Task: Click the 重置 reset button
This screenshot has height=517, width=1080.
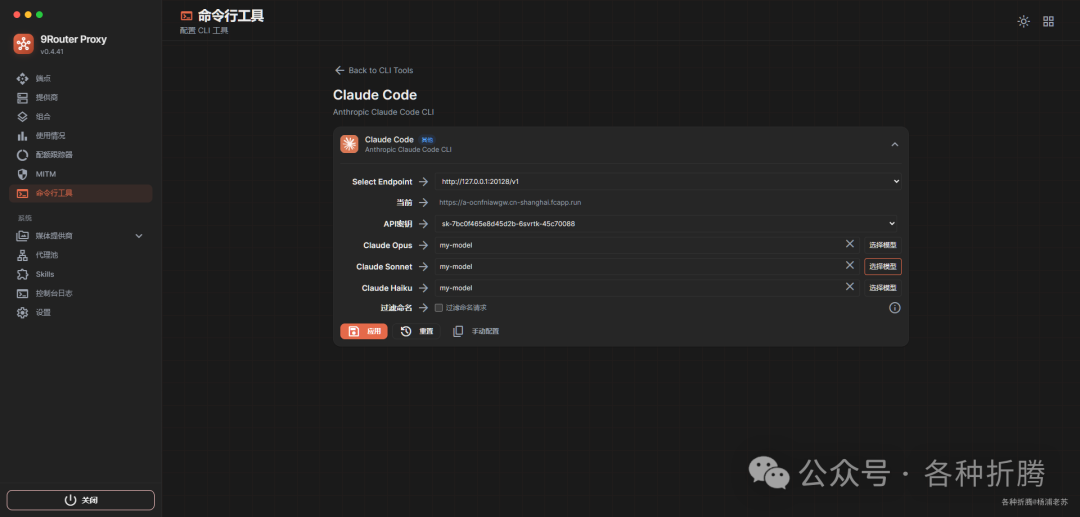Action: [417, 331]
